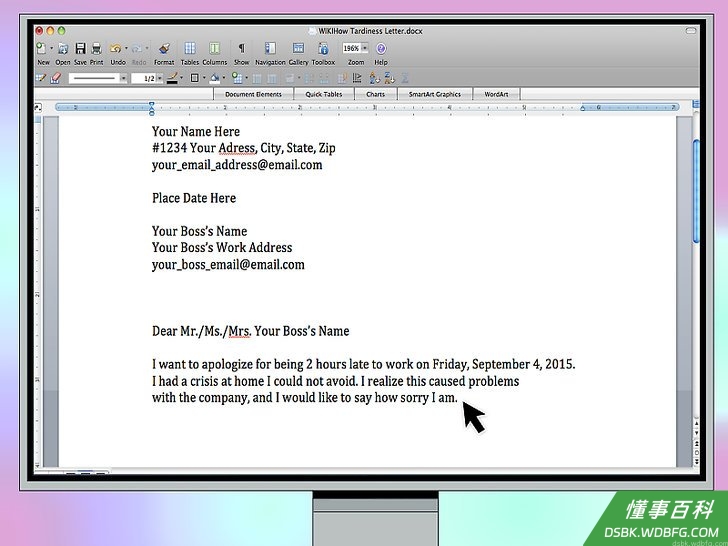The height and width of the screenshot is (546, 728).
Task: Click the Save floppy disk icon
Action: pyautogui.click(x=81, y=48)
